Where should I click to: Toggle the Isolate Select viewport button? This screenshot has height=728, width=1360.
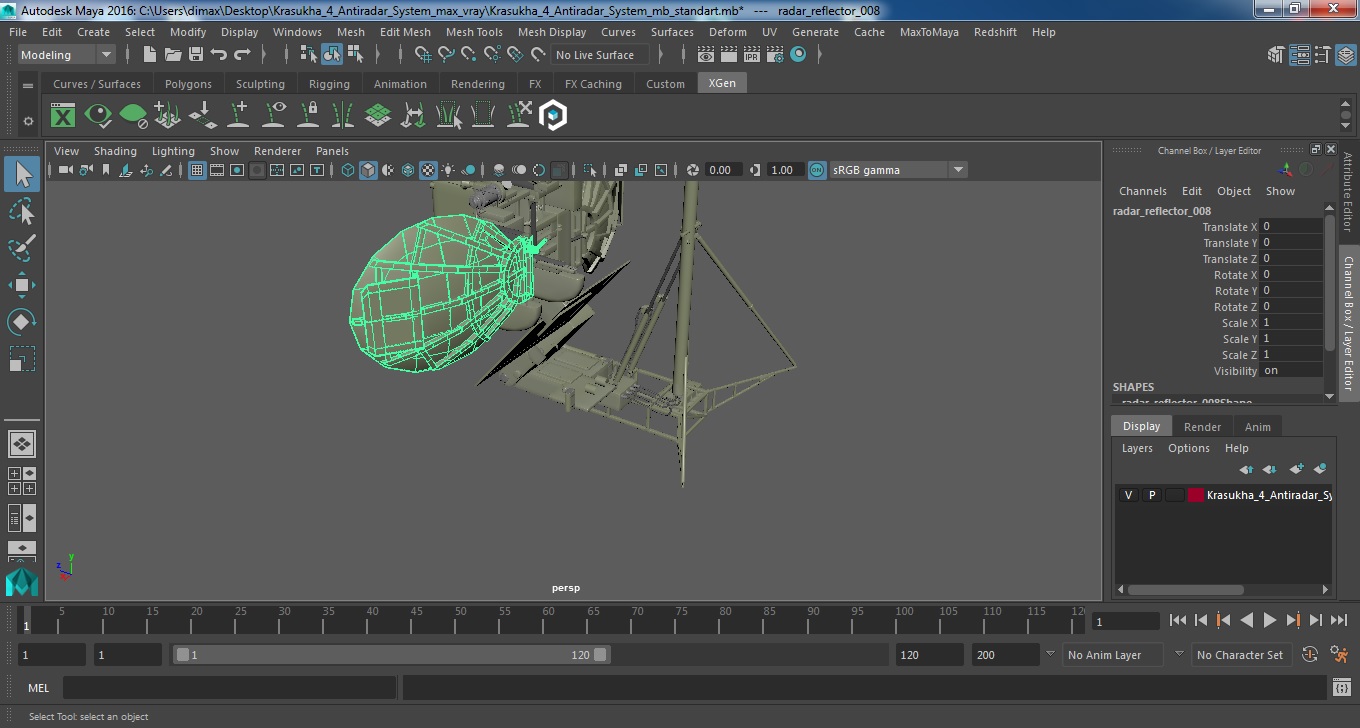coord(590,170)
